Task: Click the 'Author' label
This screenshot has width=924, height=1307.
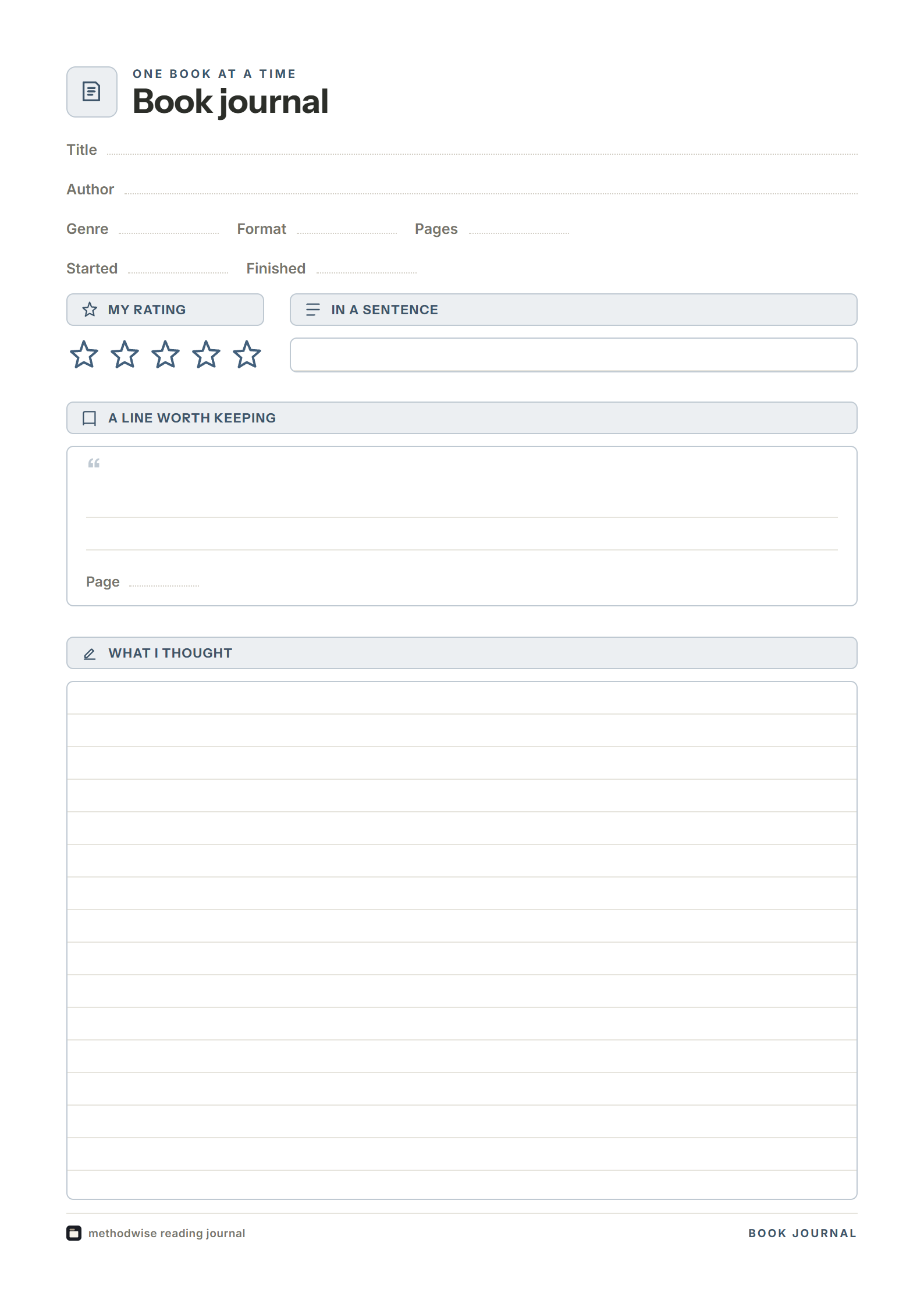Action: click(90, 190)
